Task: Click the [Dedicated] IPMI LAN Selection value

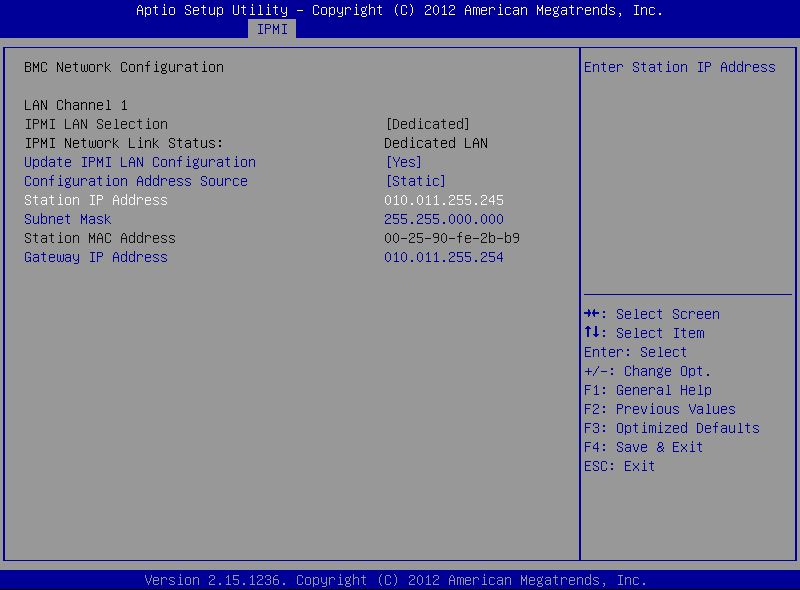Action: coord(428,124)
